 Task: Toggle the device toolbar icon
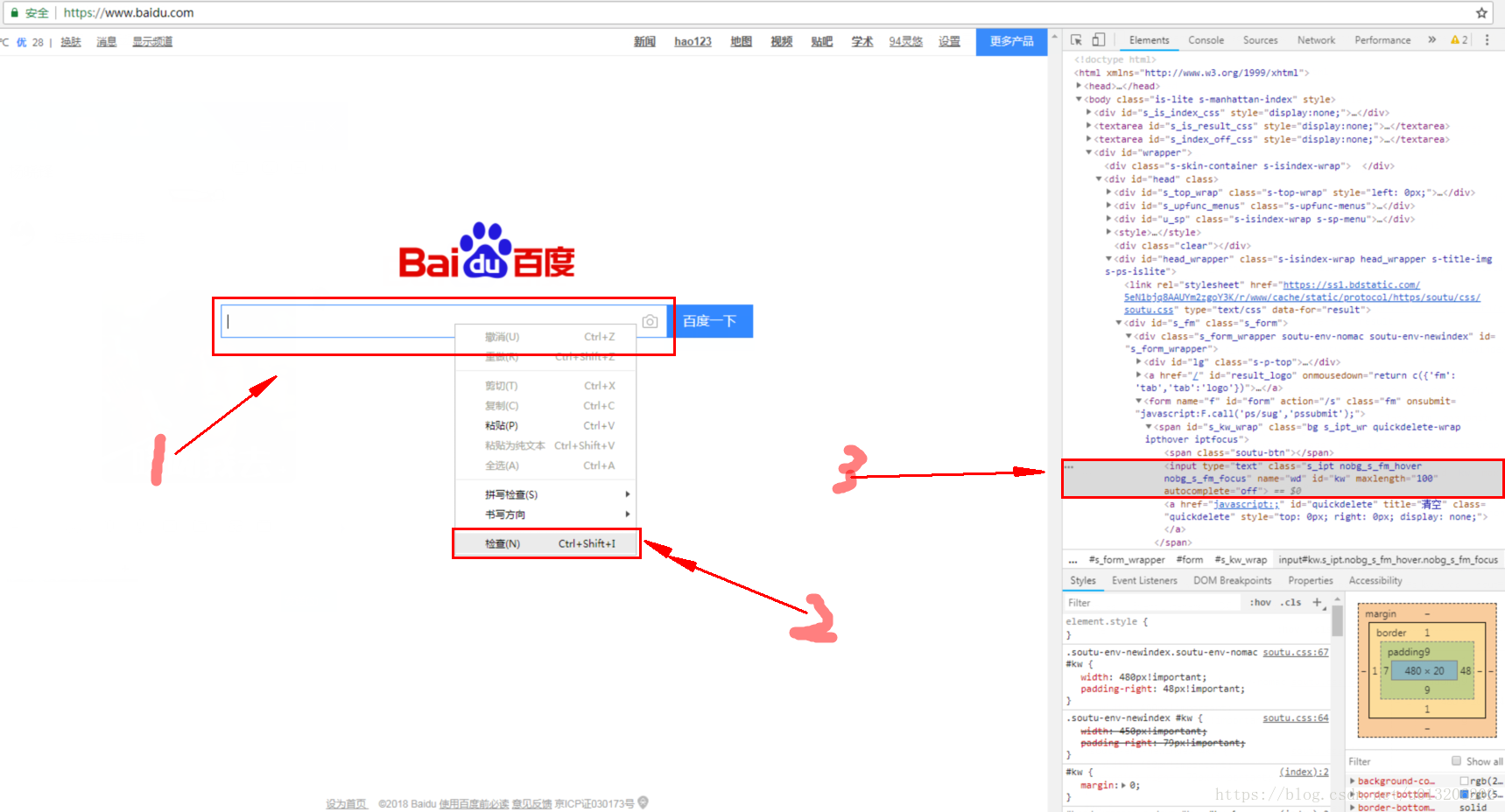coord(1098,40)
